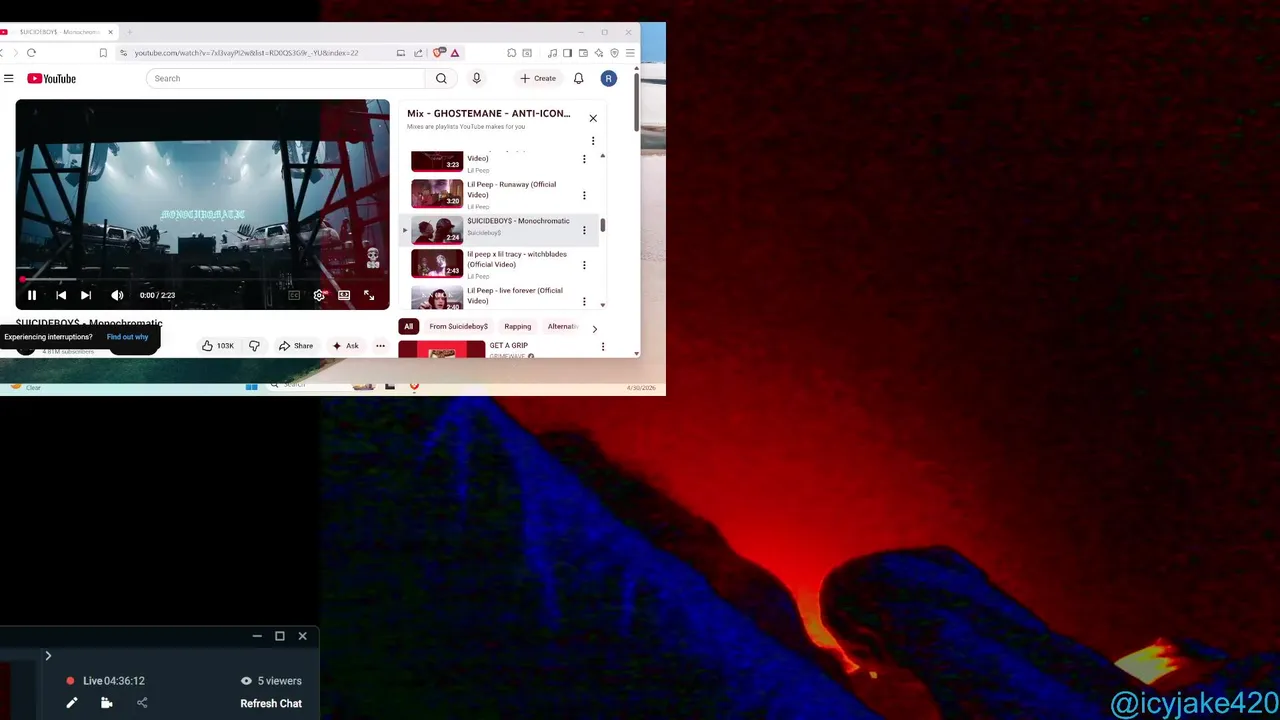The width and height of the screenshot is (1280, 720).
Task: Open more actions ellipsis below the video
Action: point(380,346)
